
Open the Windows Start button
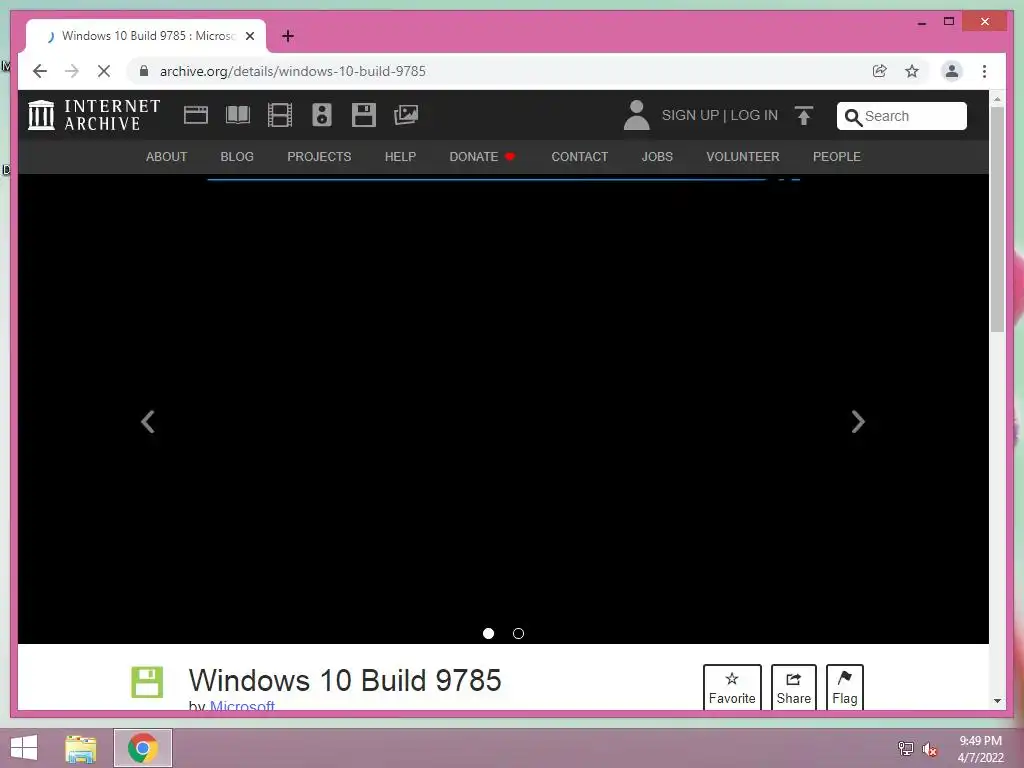click(x=24, y=748)
